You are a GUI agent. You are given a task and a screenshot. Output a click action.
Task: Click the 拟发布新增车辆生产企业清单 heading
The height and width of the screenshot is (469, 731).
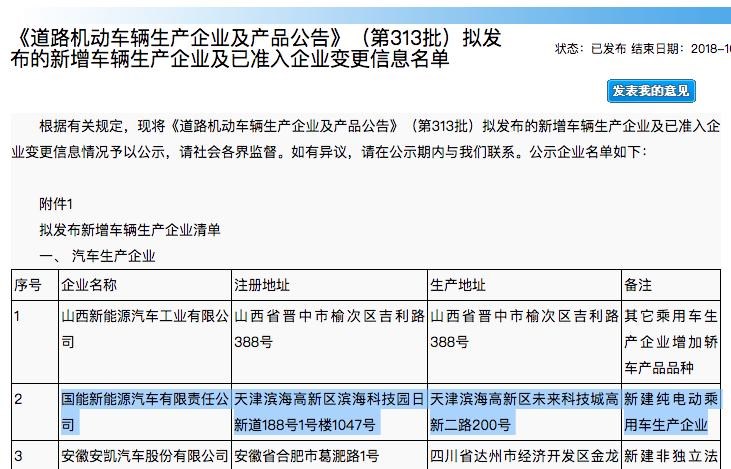click(x=130, y=230)
